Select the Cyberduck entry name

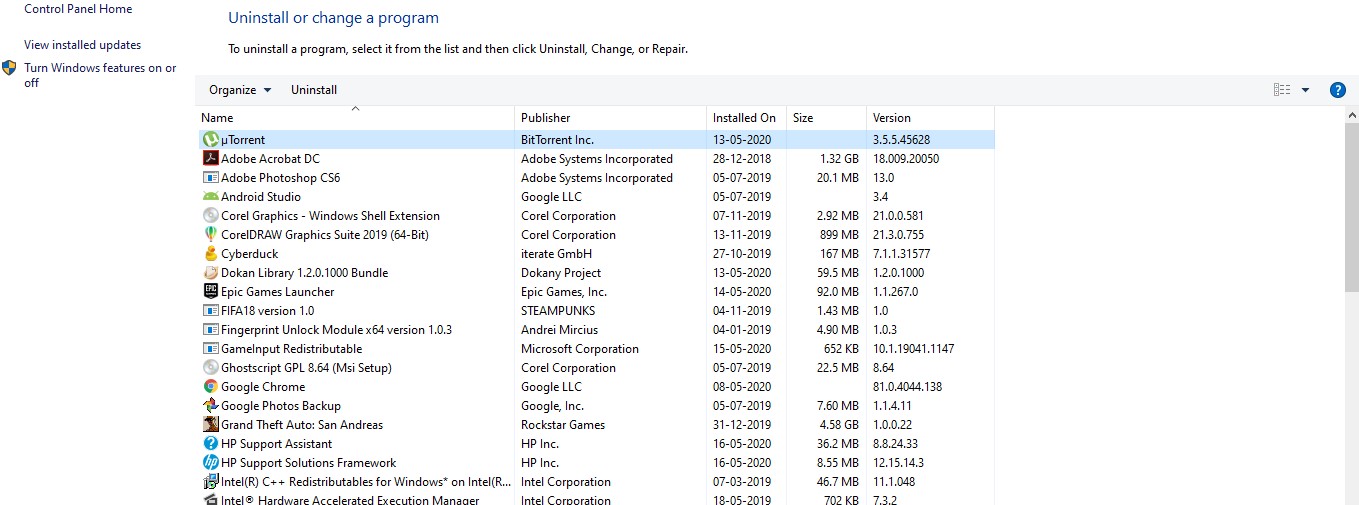coord(250,254)
